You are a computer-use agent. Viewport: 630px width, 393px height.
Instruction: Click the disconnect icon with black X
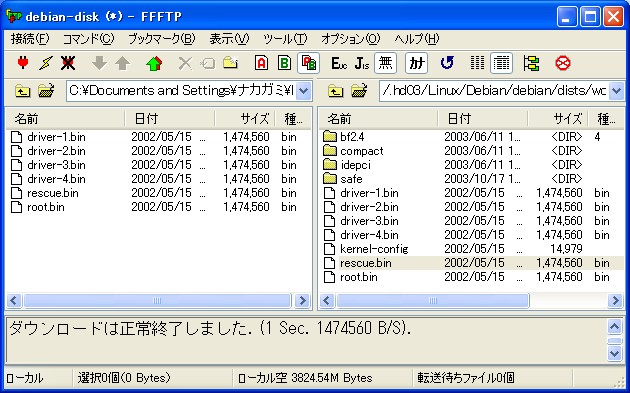pos(68,63)
